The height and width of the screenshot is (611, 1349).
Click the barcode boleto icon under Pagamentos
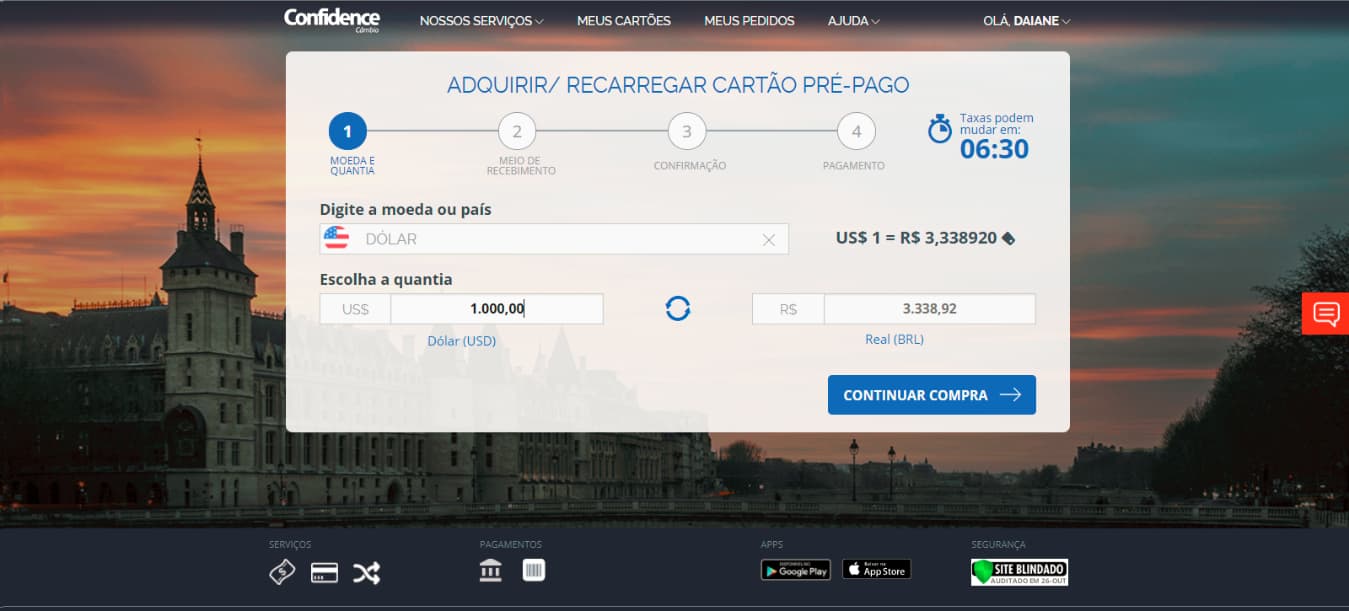tap(534, 570)
